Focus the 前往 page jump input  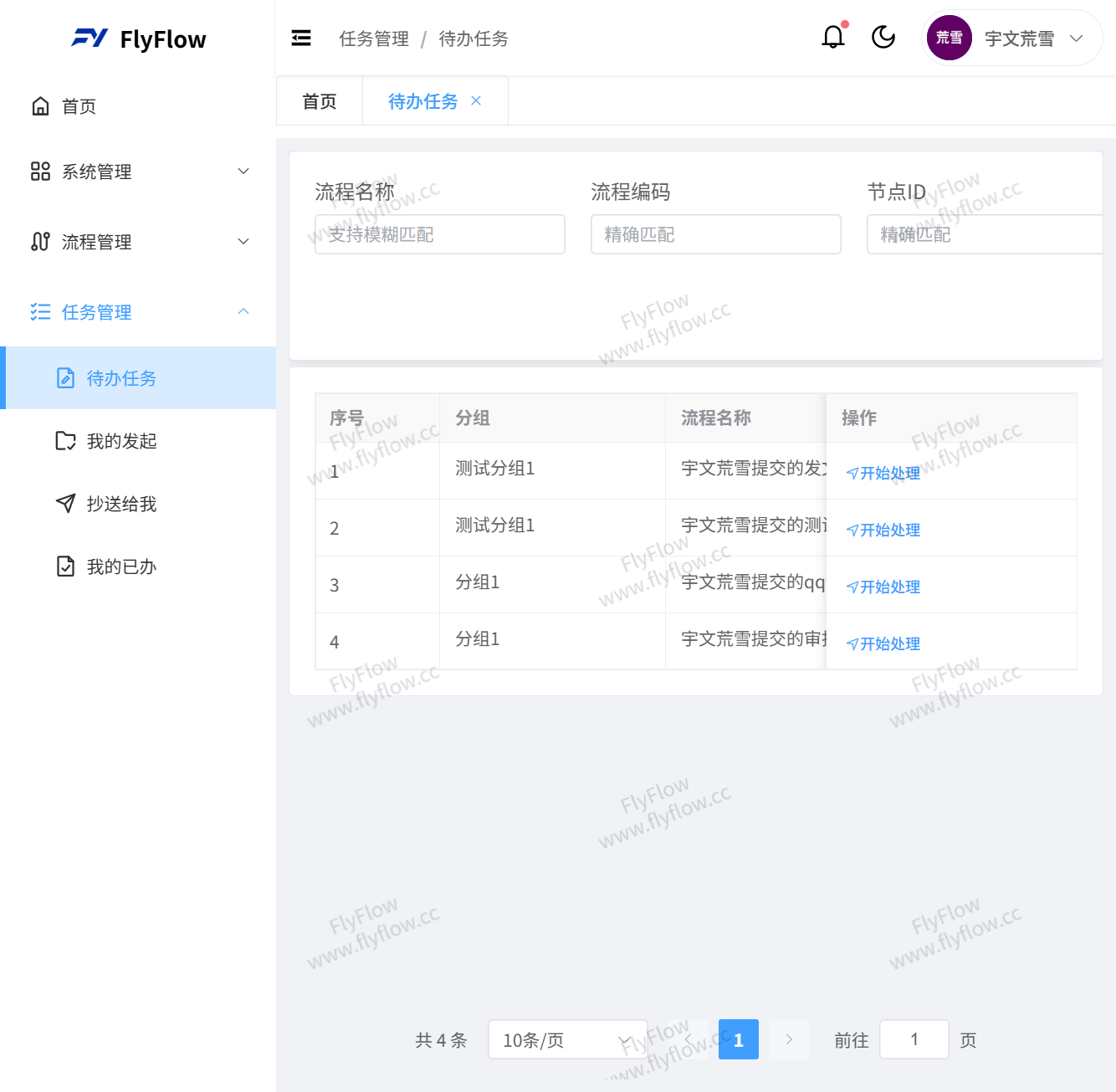(x=914, y=1039)
